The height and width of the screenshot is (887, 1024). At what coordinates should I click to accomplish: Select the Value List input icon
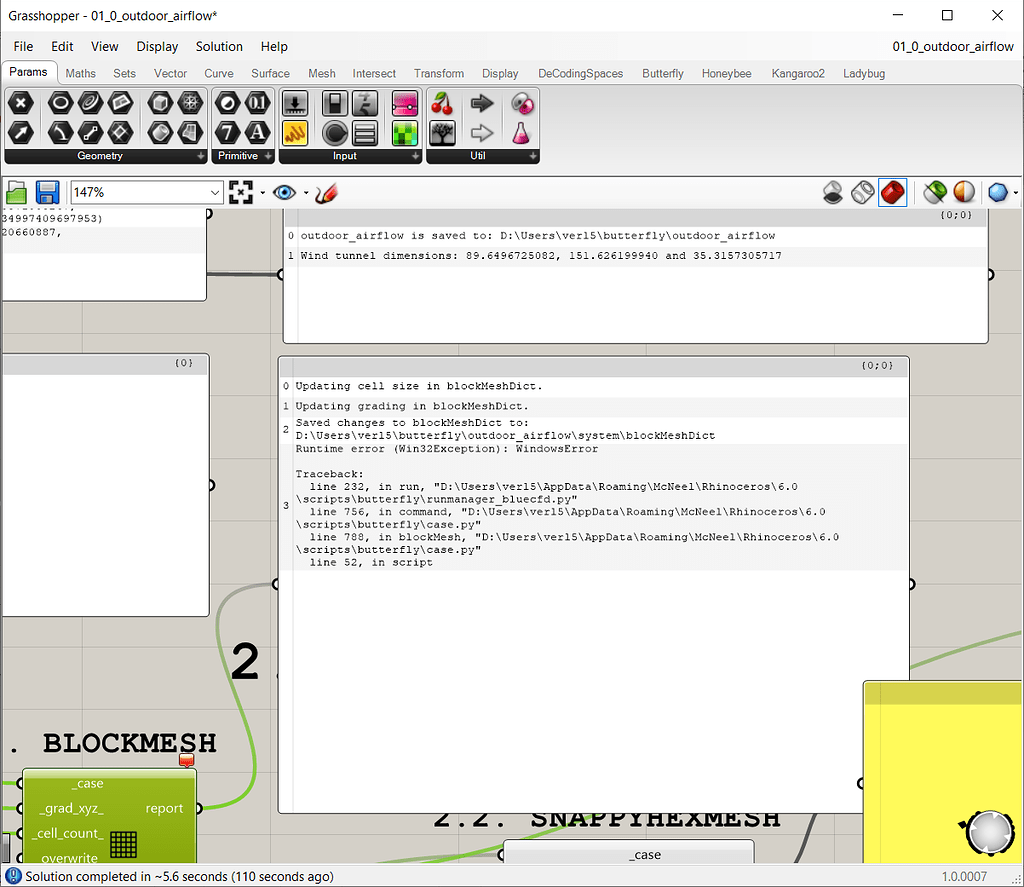pyautogui.click(x=365, y=133)
